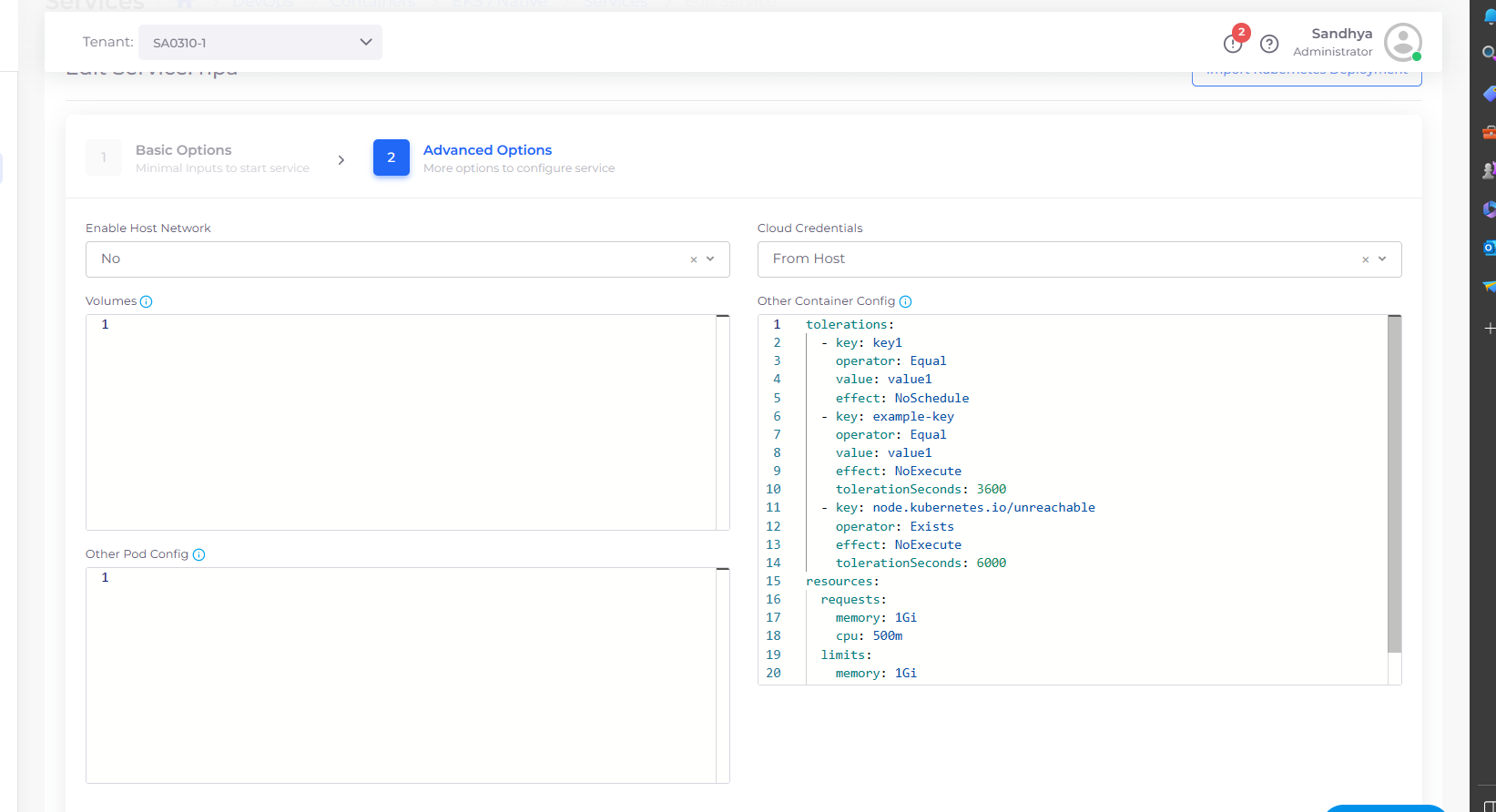Screen dimensions: 1496x812
Task: Click the 'tolerationSeconds: 3600' line
Action: point(921,490)
